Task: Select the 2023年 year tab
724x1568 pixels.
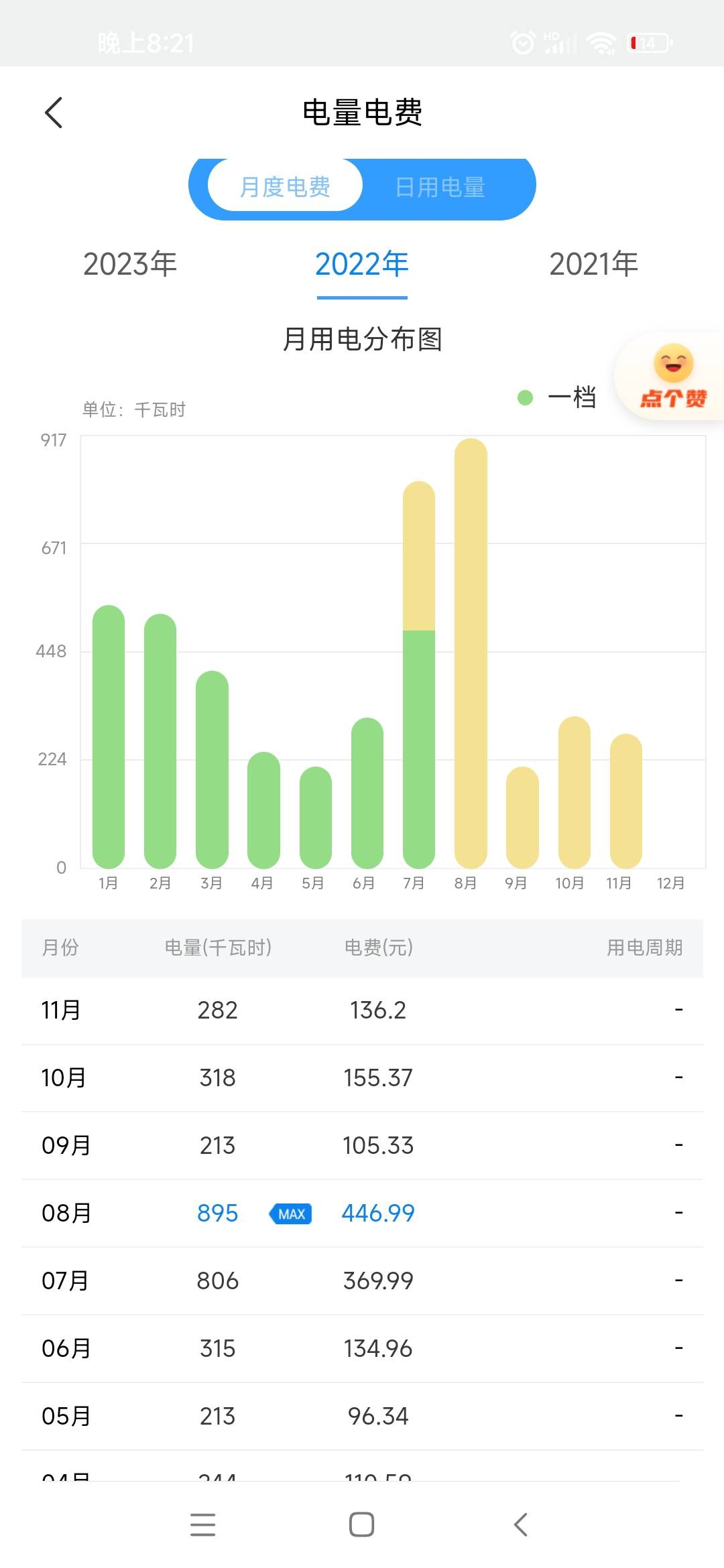Action: pyautogui.click(x=130, y=264)
